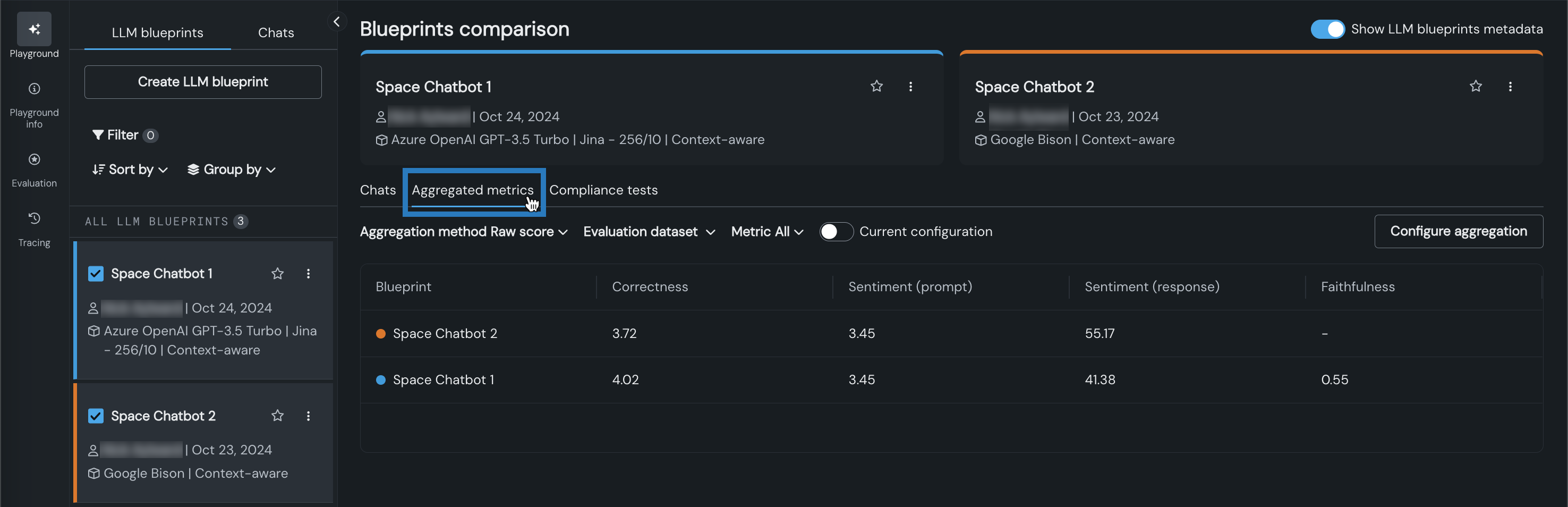Open Space Chatbot 1 list item options menu
This screenshot has height=507, width=1568.
tap(308, 274)
